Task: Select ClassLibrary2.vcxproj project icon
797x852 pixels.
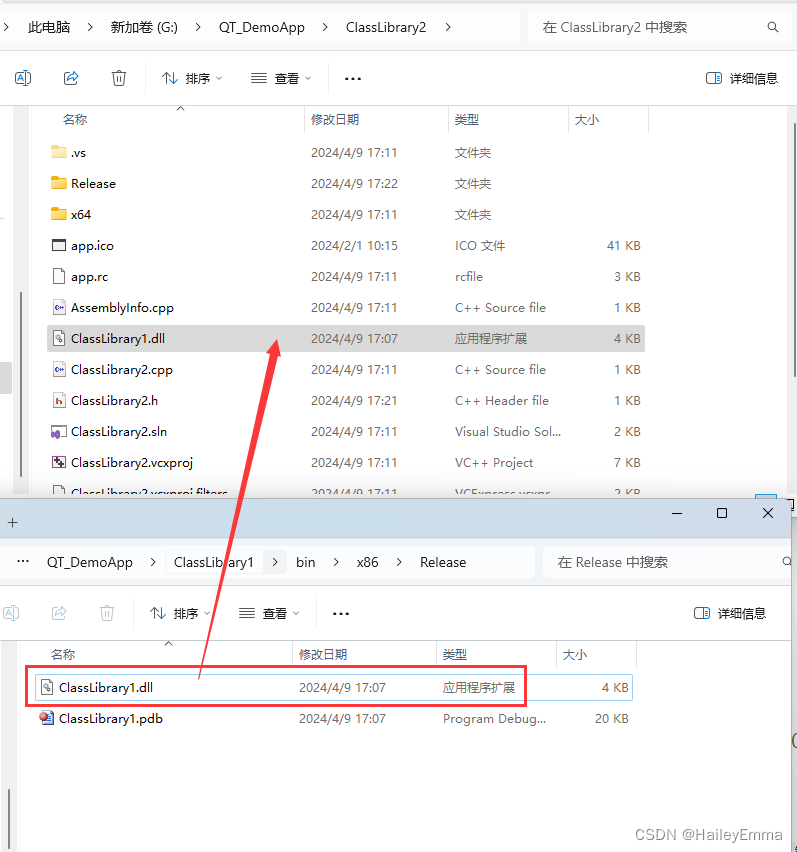Action: coord(59,462)
